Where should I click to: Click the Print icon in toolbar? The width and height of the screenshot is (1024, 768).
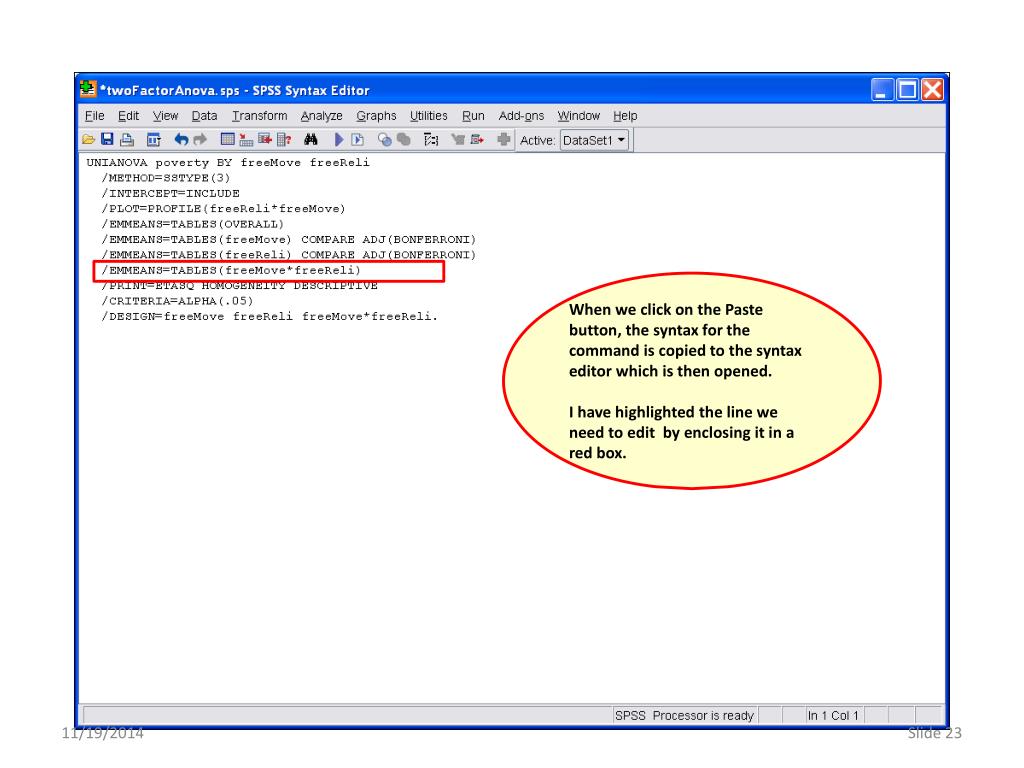(x=127, y=140)
